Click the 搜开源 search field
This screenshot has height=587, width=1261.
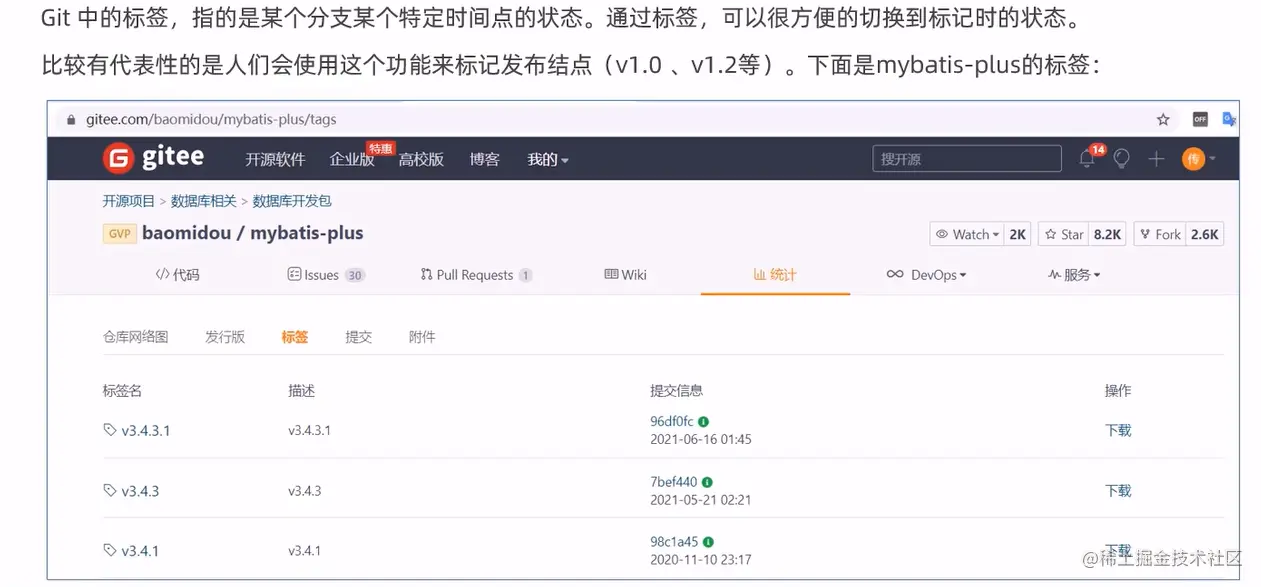(x=967, y=159)
